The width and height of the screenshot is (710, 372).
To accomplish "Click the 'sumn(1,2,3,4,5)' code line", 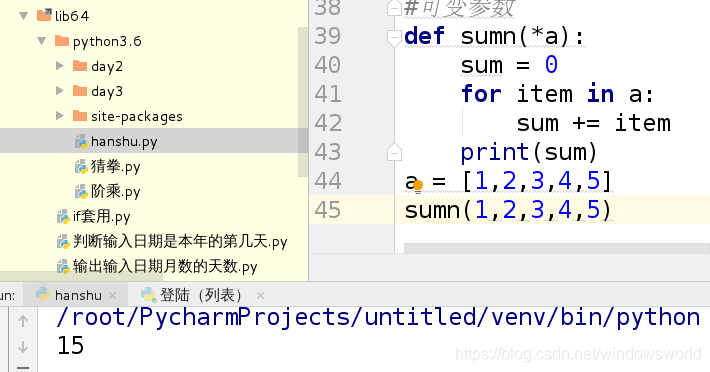I will click(508, 210).
